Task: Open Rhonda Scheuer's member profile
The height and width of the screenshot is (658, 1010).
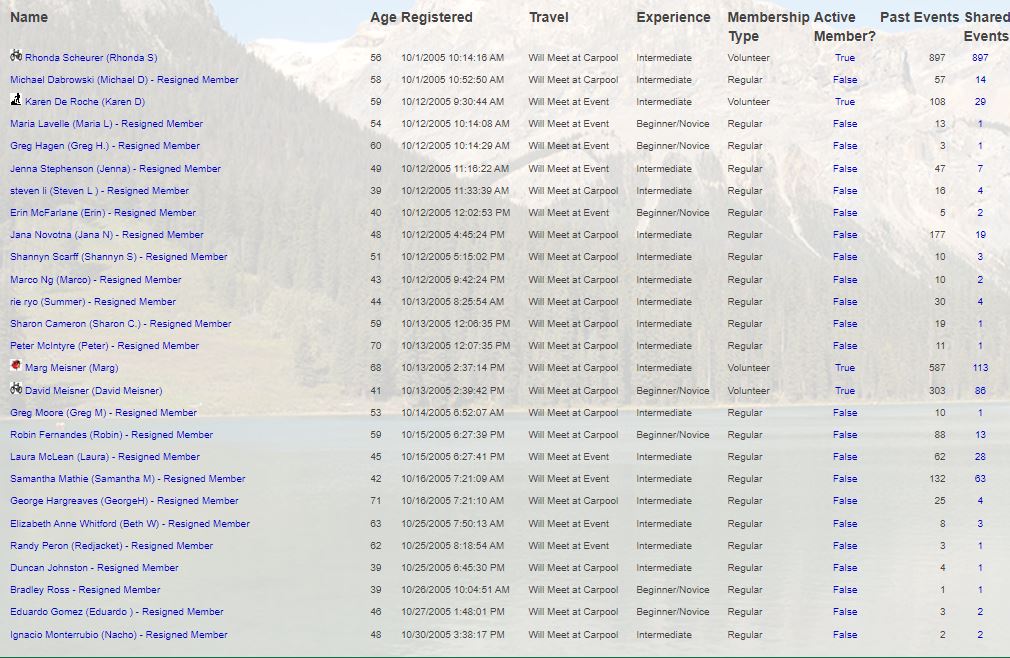Action: coord(91,58)
